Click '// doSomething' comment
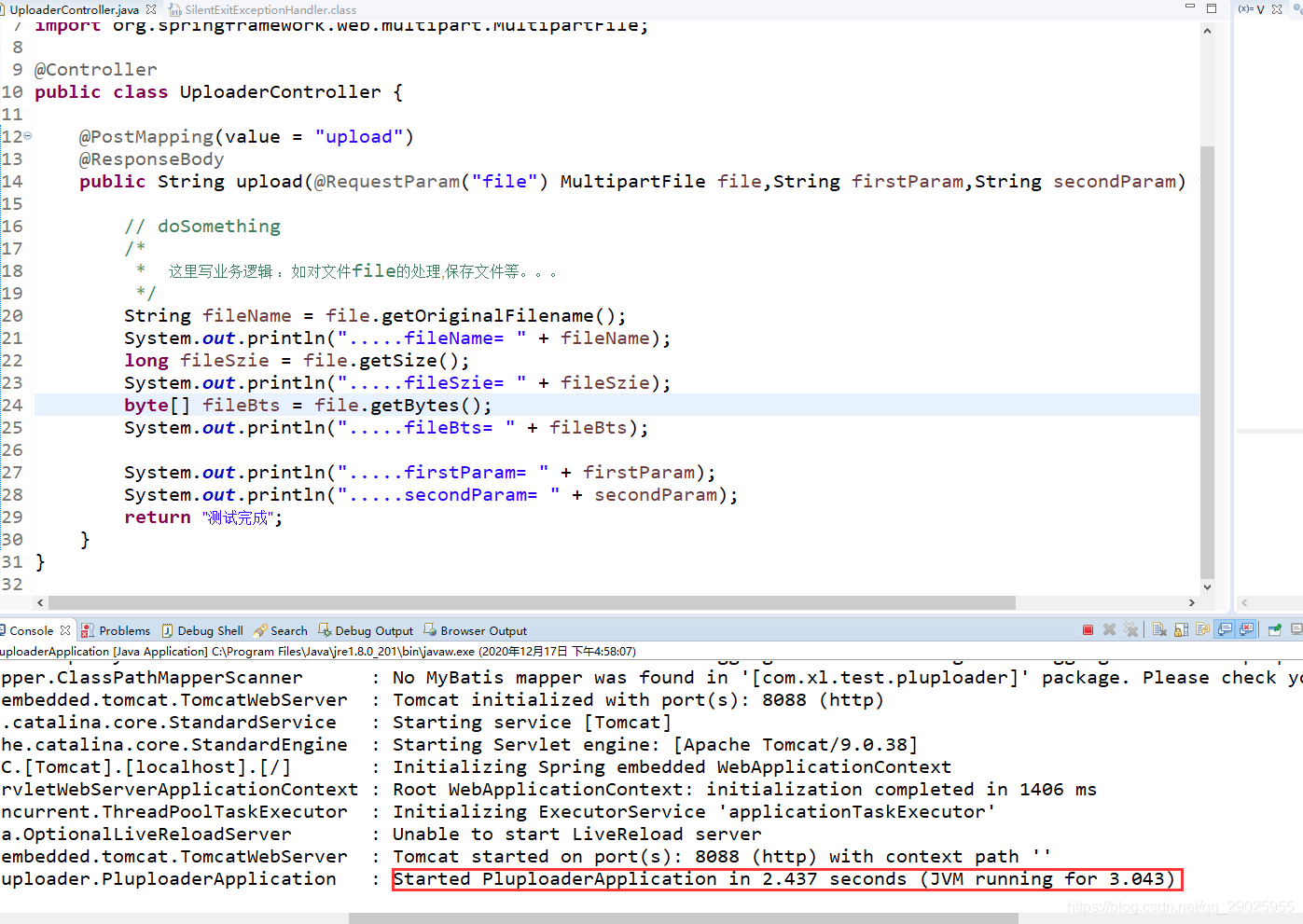 (x=202, y=227)
